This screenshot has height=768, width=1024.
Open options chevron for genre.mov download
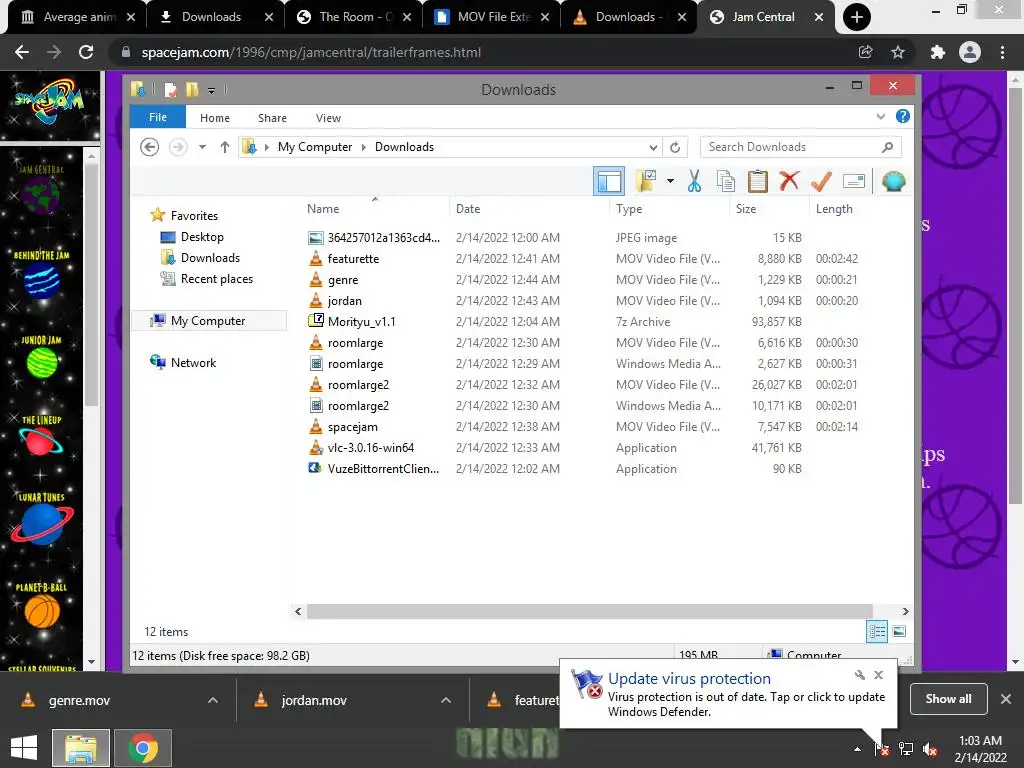pyautogui.click(x=213, y=700)
